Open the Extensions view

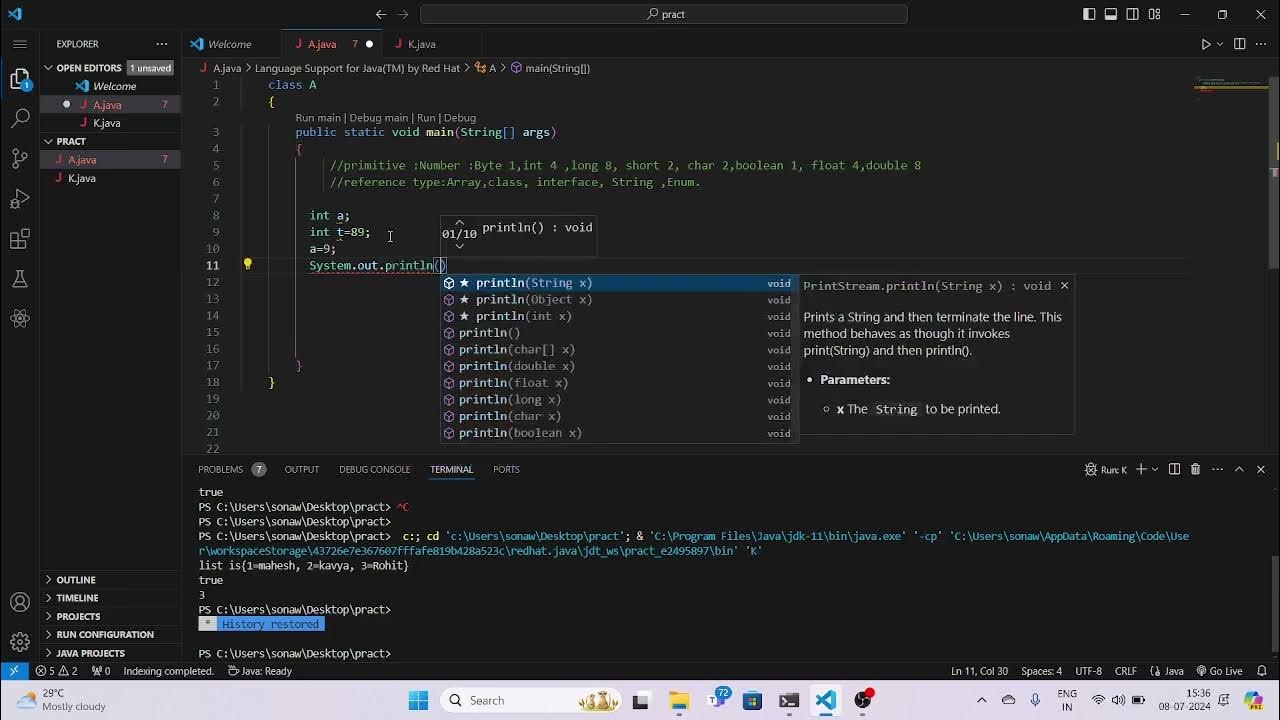[20, 240]
